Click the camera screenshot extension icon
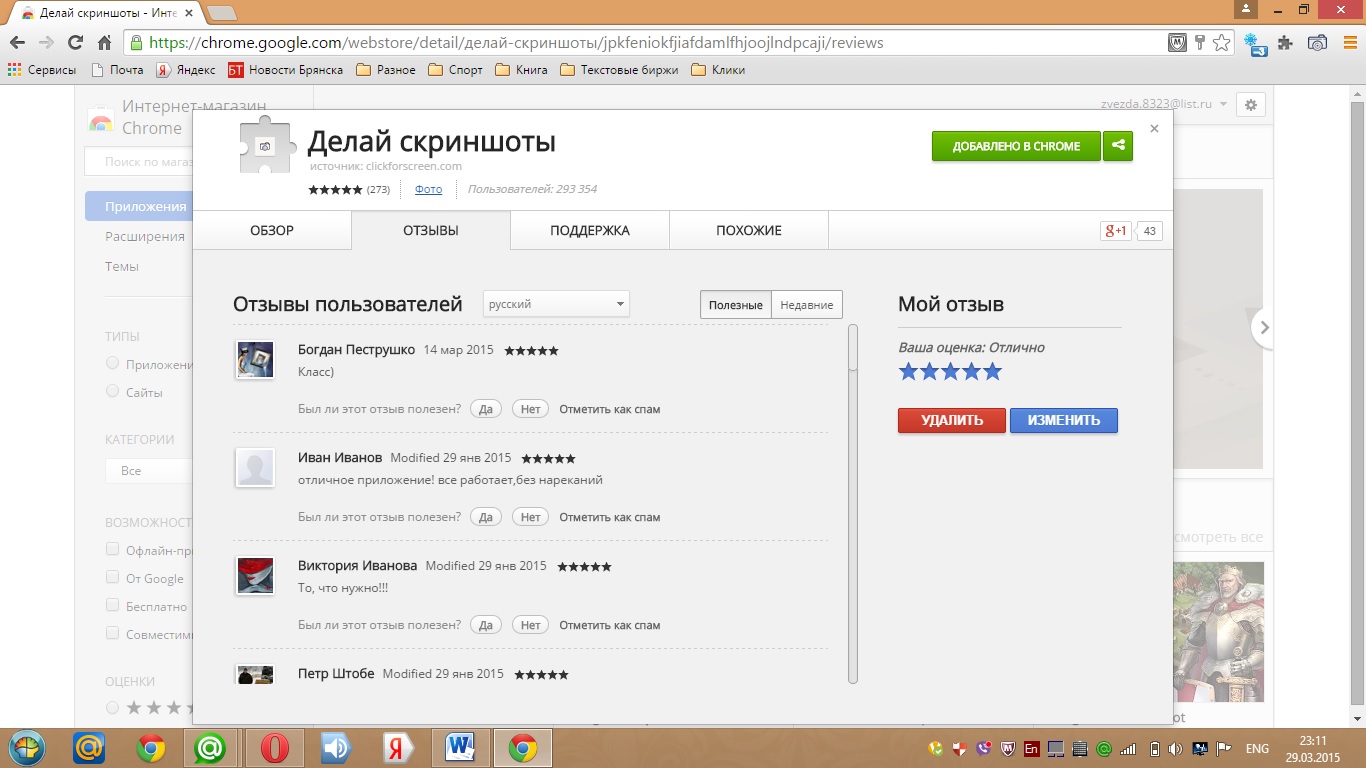Screen dimensions: 1366x768 [x=1317, y=43]
